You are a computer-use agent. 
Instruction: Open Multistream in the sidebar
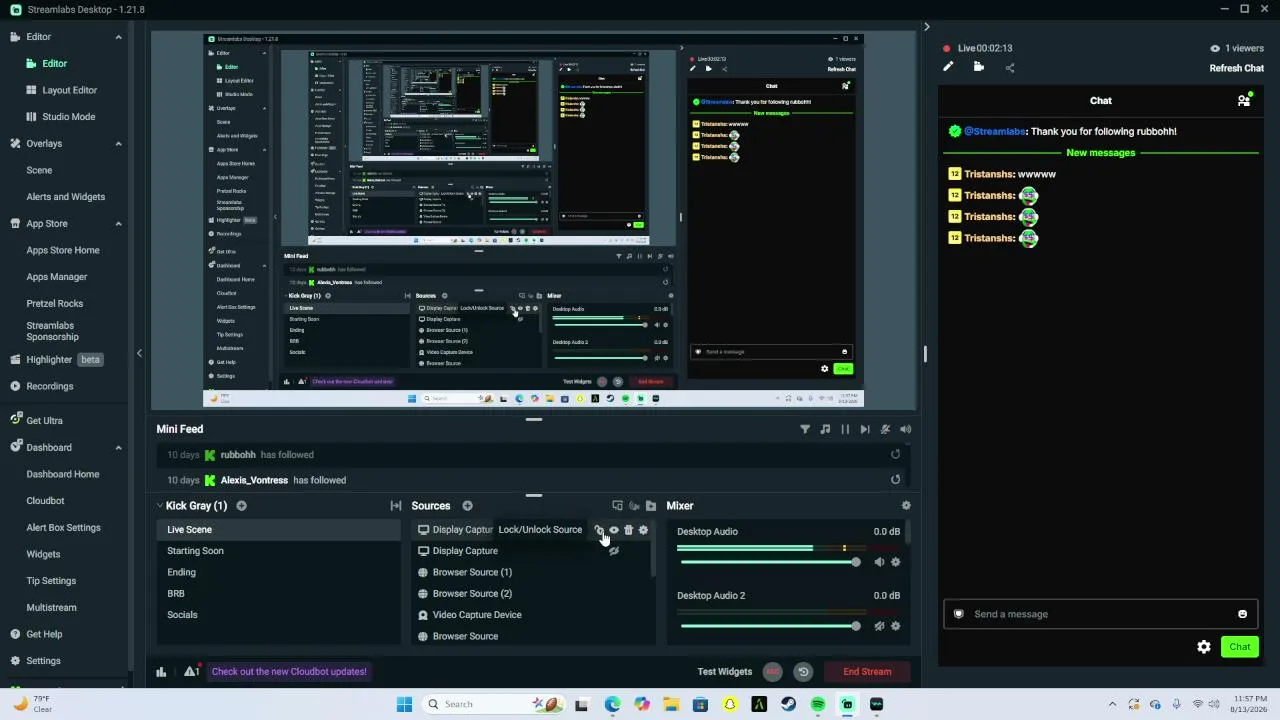tap(52, 608)
